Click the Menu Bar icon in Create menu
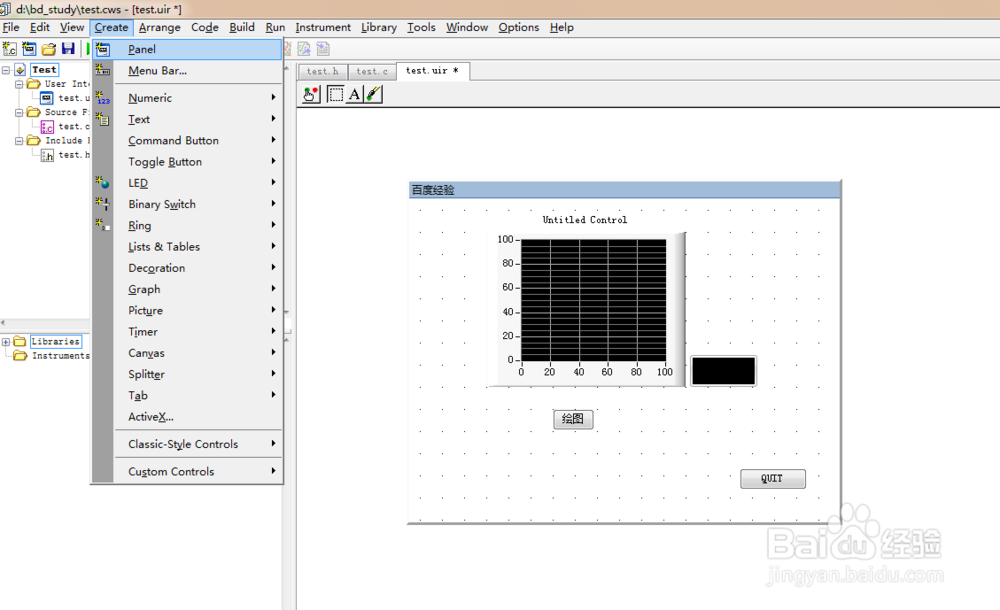Image resolution: width=1000 pixels, height=610 pixels. click(x=103, y=70)
